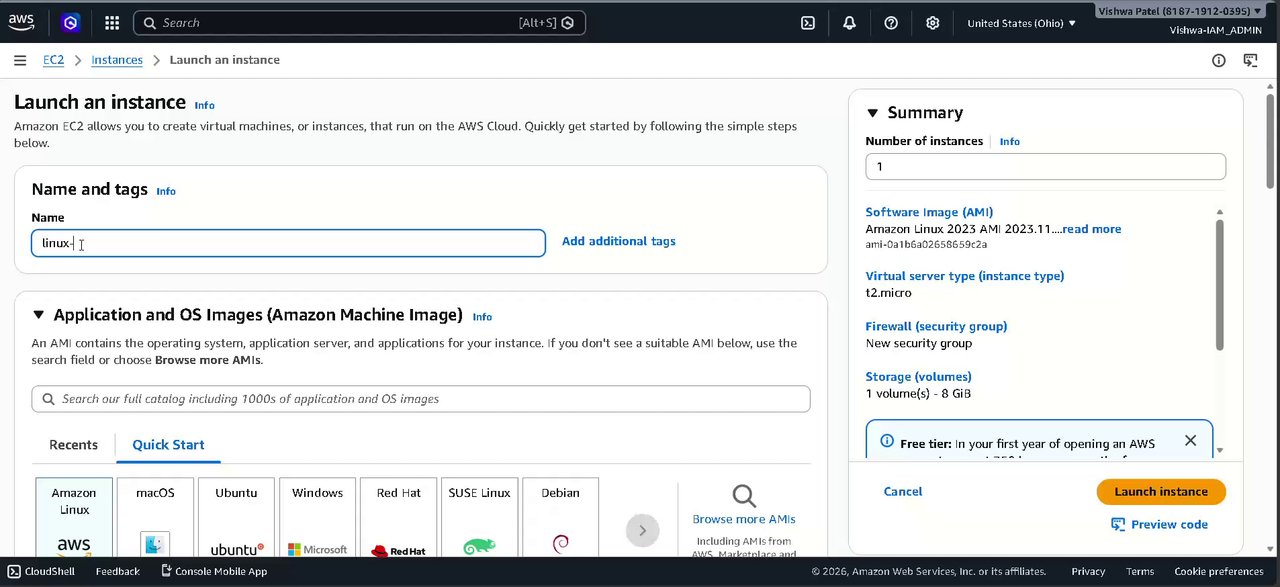Select the Ubuntu AMI tile
The height and width of the screenshot is (587, 1280).
(236, 516)
